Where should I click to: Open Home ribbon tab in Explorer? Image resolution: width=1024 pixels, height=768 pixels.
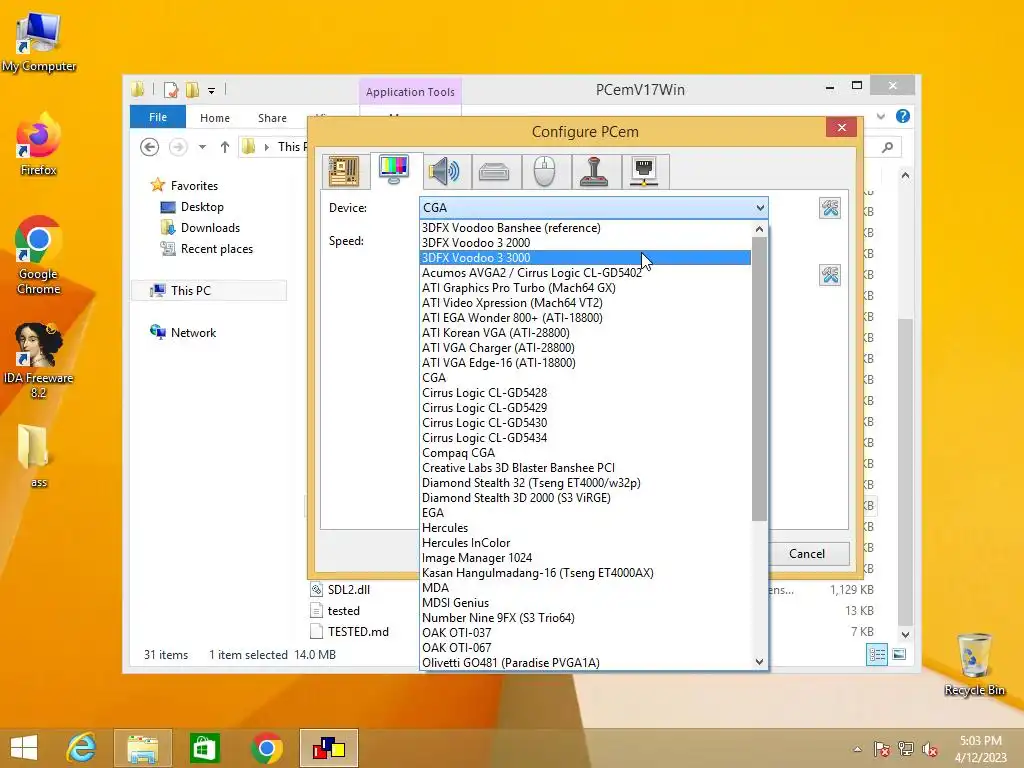215,118
